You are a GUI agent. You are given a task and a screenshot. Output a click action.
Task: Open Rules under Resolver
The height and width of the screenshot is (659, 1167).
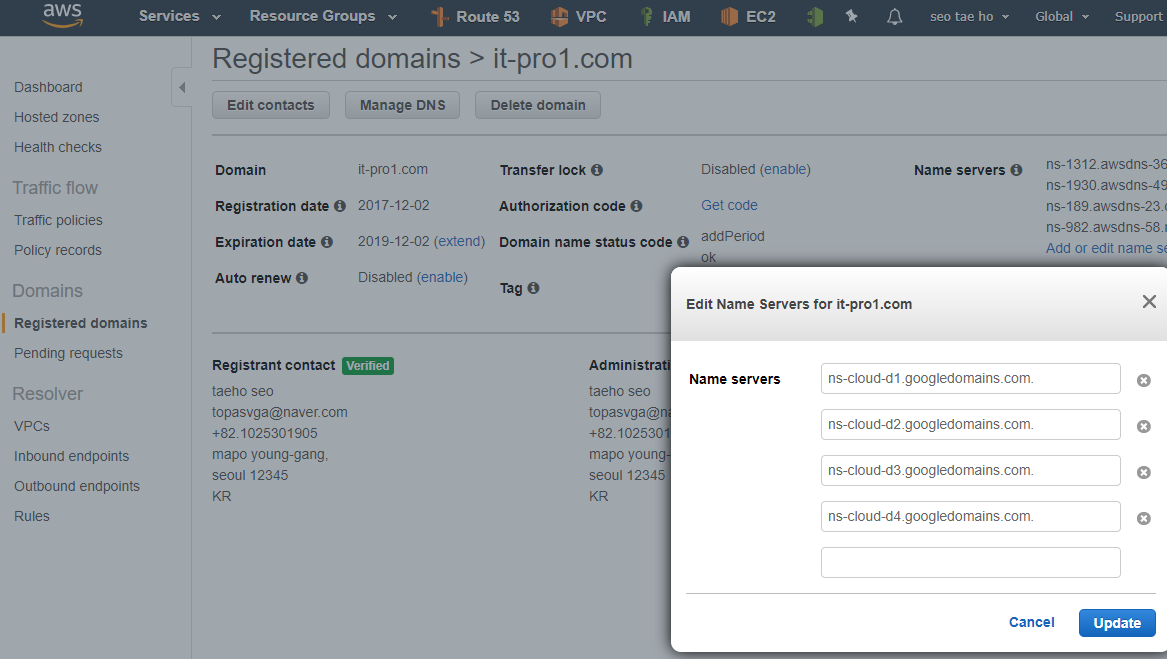pos(32,516)
